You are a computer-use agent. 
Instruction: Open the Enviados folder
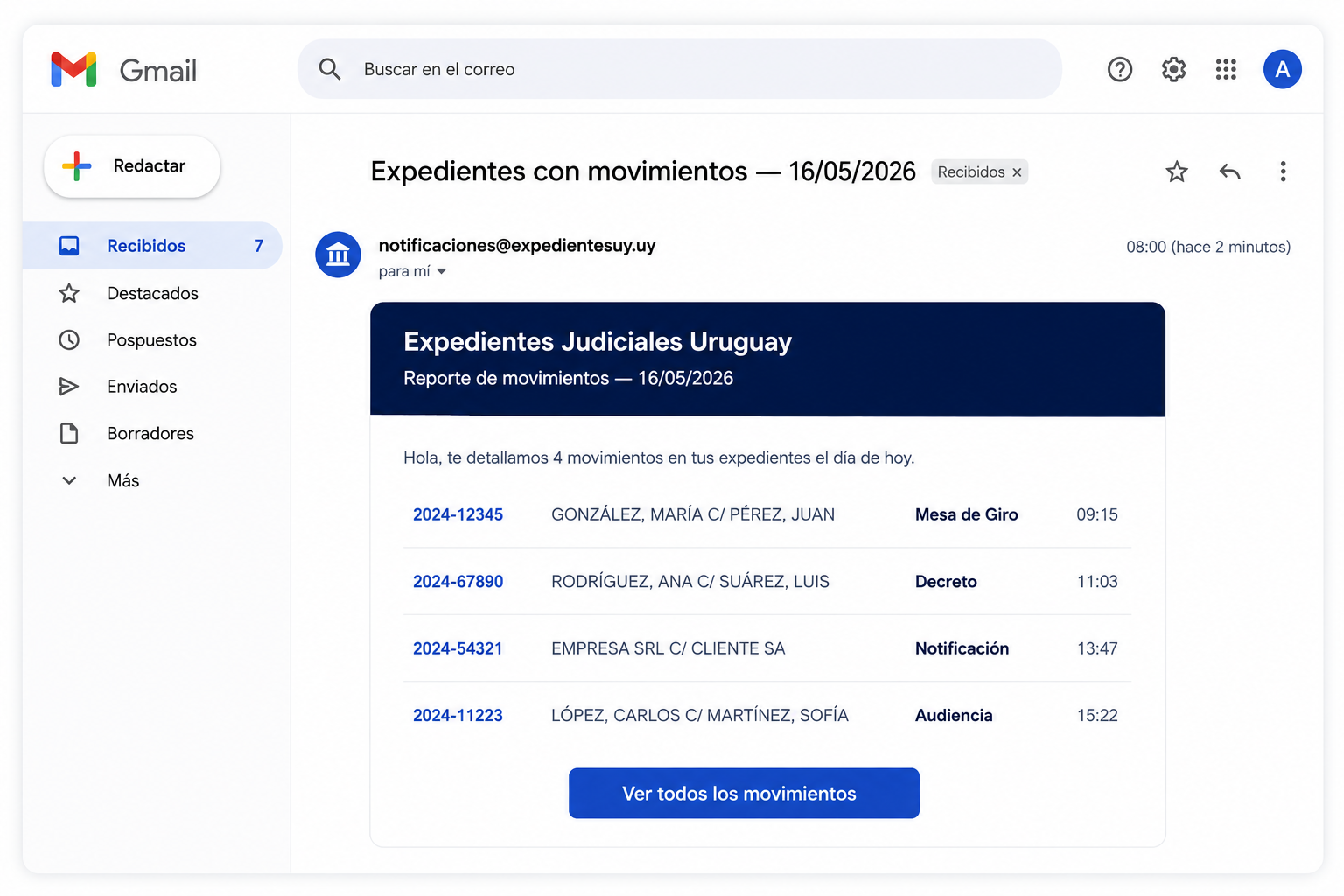click(152, 387)
